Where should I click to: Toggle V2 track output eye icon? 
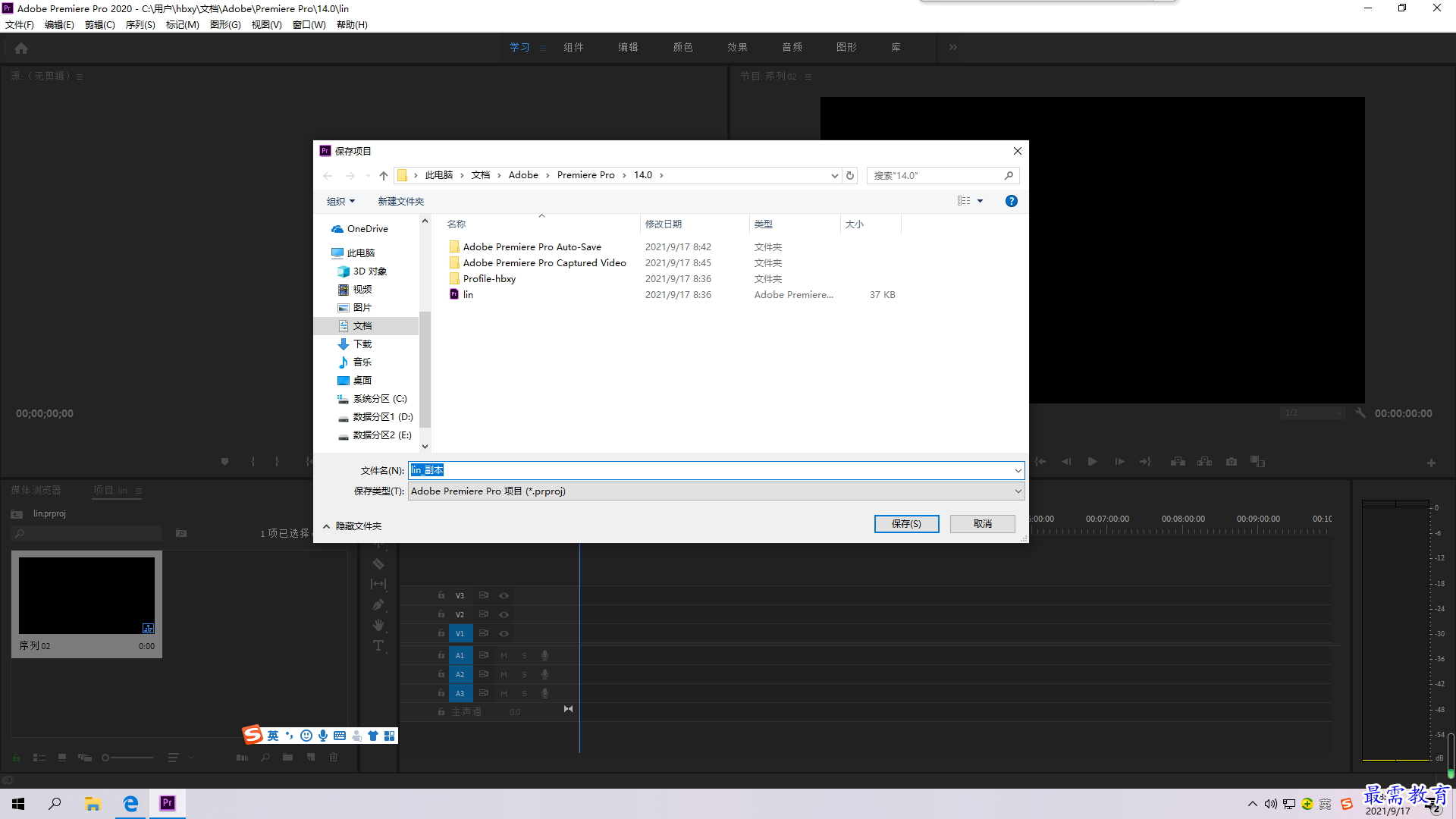coord(504,615)
